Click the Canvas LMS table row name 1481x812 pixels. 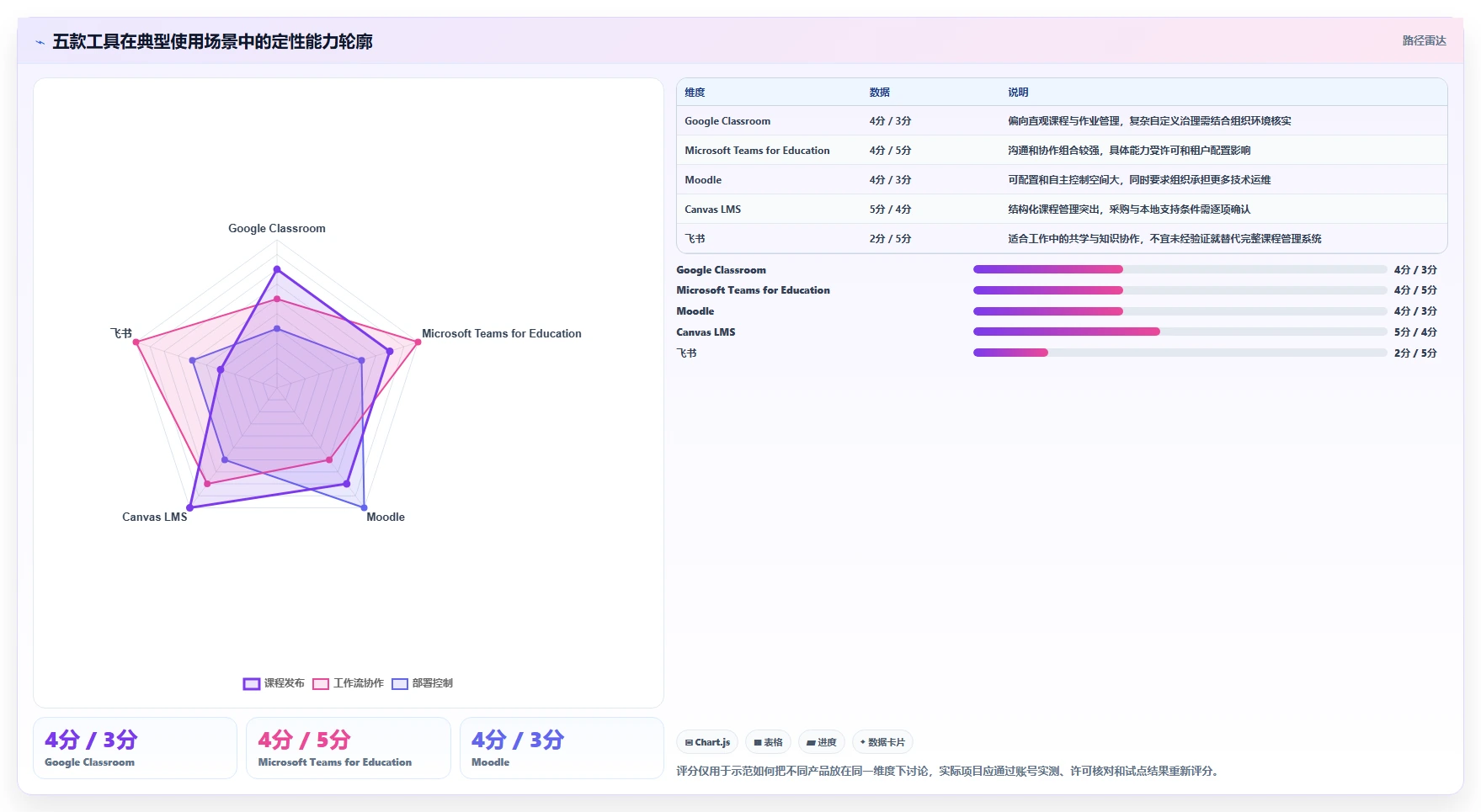[x=712, y=210]
